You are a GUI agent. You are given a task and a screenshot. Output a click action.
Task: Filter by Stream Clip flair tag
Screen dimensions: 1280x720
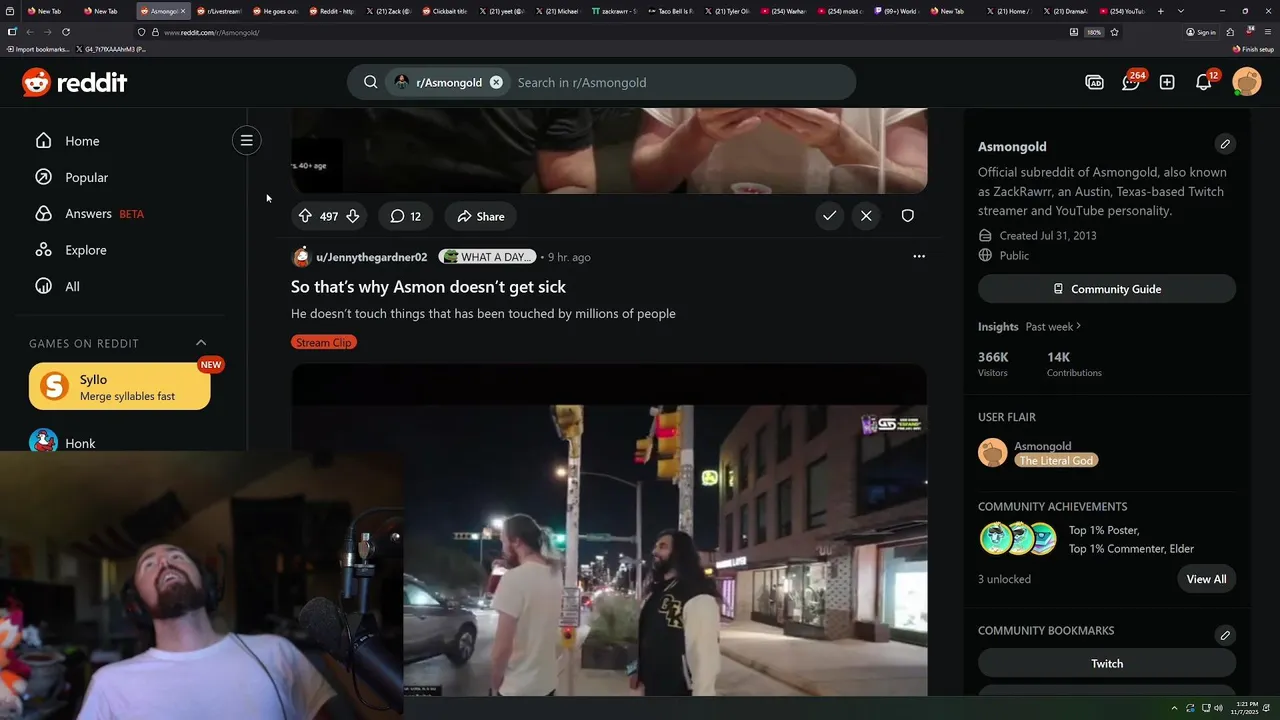click(324, 342)
